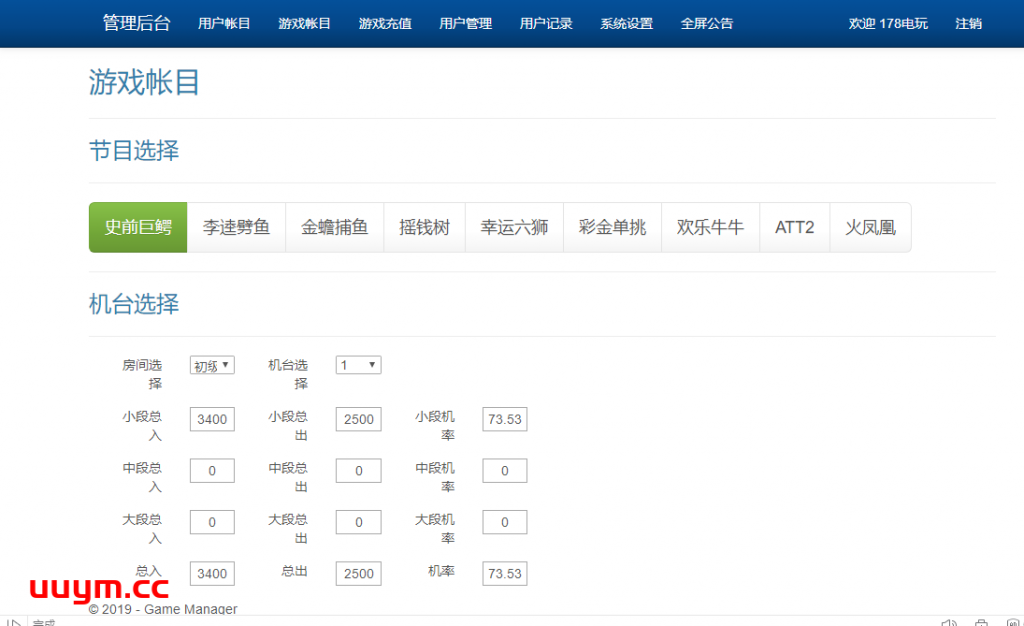Select the 摇钱树 game button
The width and height of the screenshot is (1024, 626).
(424, 228)
